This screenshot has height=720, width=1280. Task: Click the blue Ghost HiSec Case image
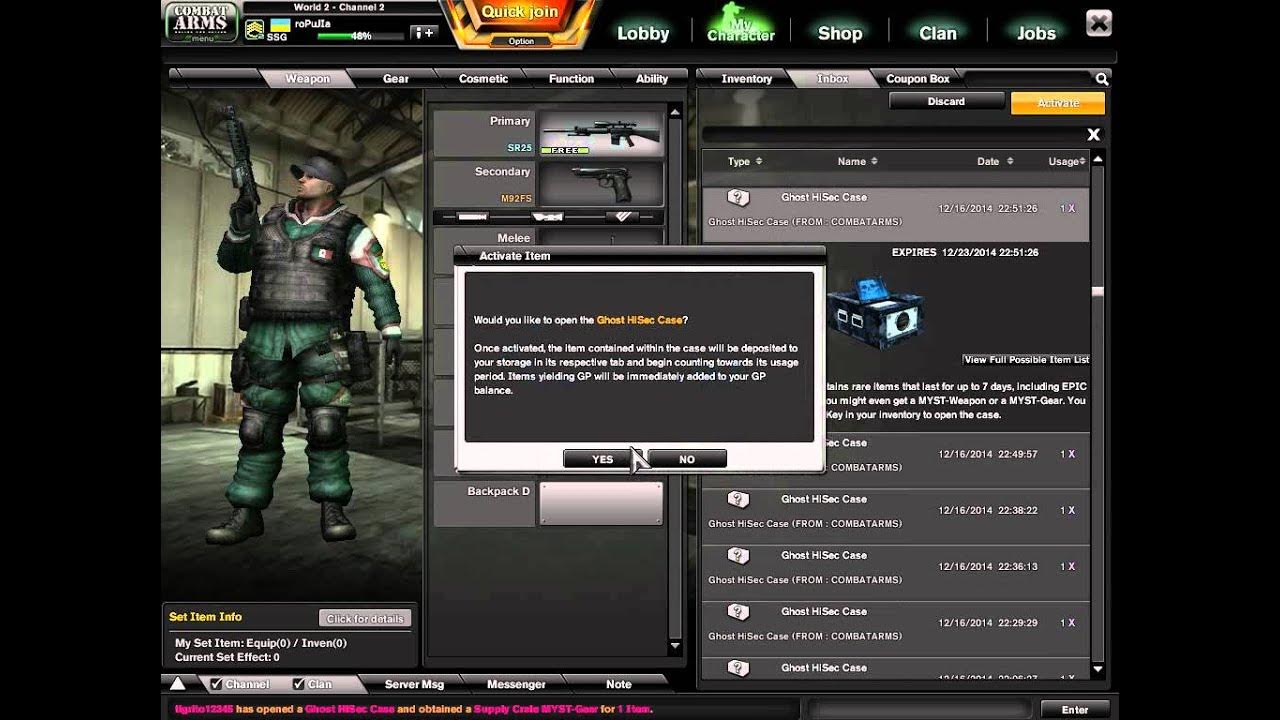coord(875,311)
